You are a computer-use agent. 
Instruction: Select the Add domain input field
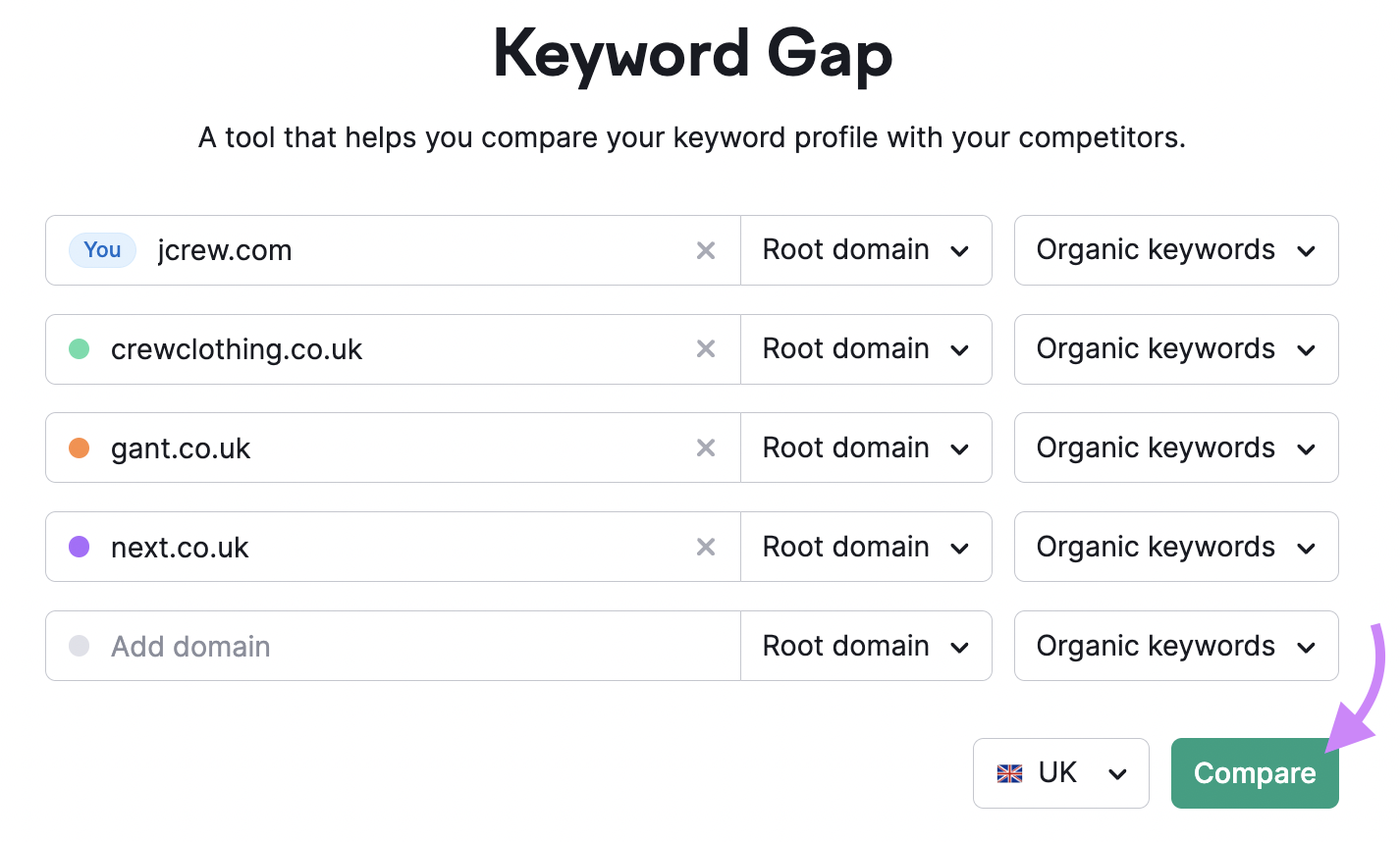pyautogui.click(x=295, y=646)
